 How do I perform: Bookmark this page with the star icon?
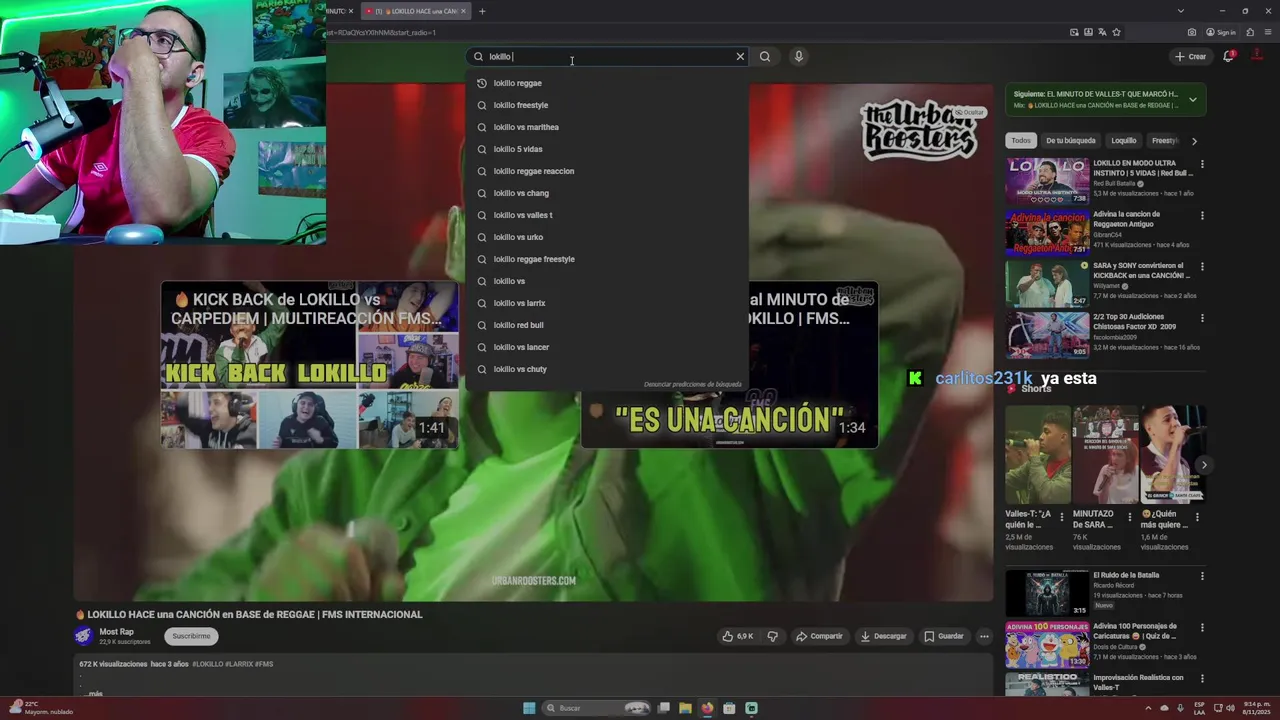[1116, 32]
